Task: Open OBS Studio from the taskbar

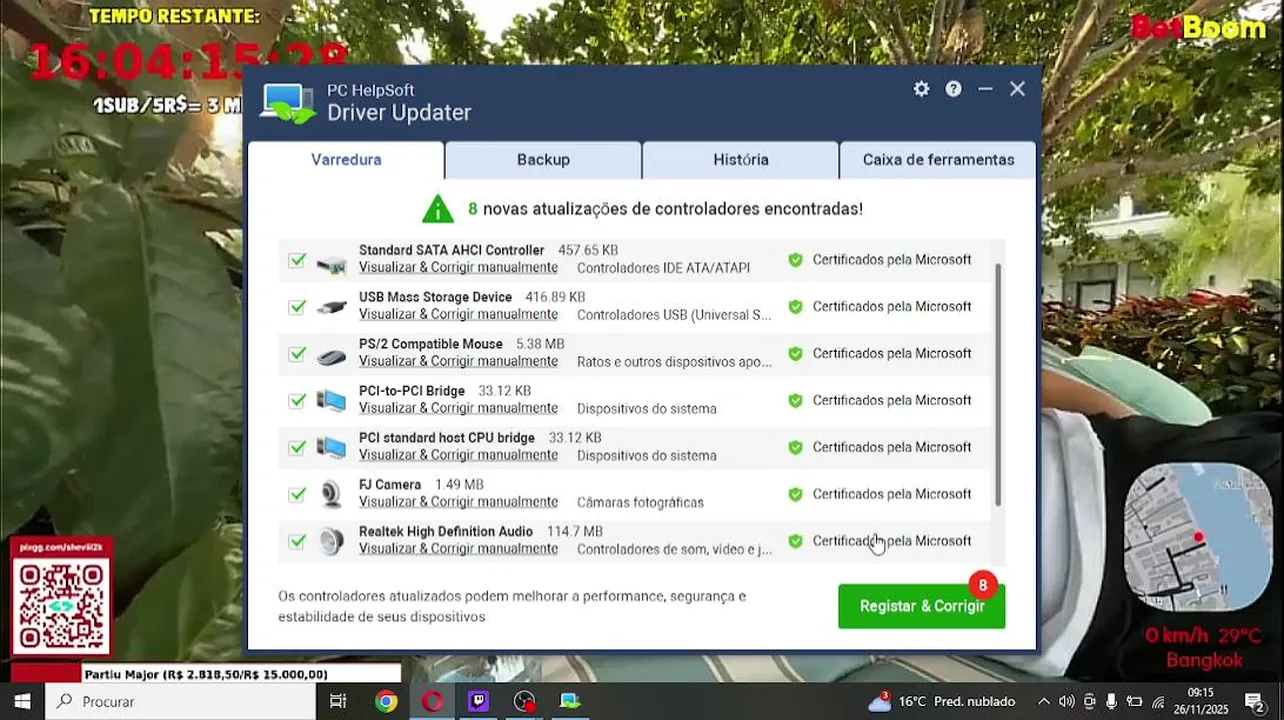Action: pos(524,701)
